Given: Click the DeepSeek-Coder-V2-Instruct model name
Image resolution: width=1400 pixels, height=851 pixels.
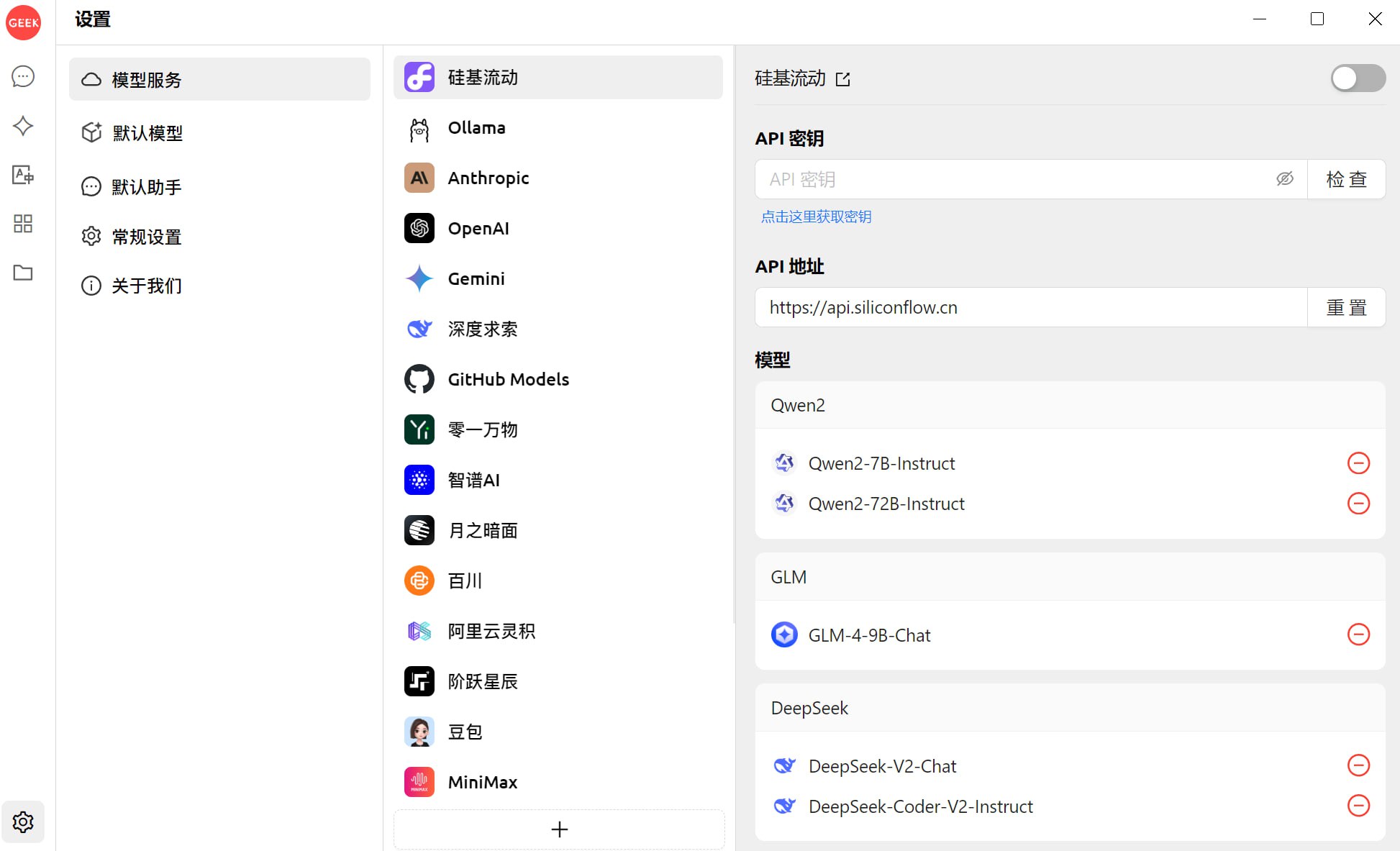Looking at the screenshot, I should (x=920, y=806).
